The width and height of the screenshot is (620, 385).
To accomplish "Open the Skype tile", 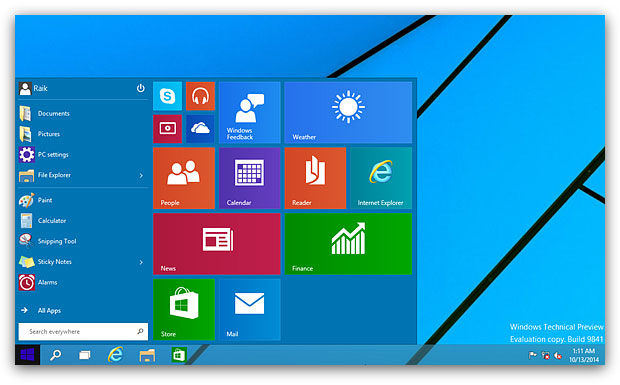I will [x=167, y=96].
